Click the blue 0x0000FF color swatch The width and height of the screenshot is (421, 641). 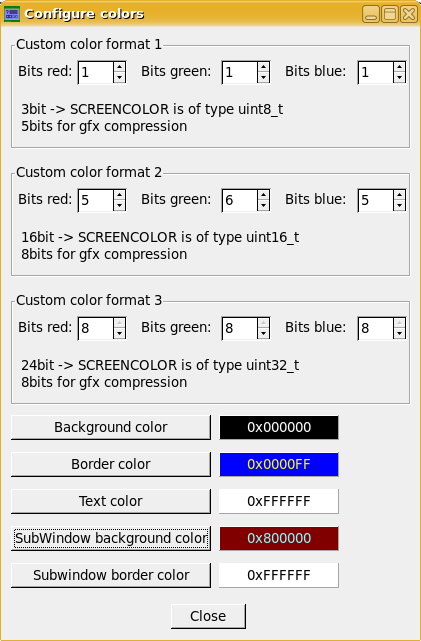pyautogui.click(x=279, y=464)
